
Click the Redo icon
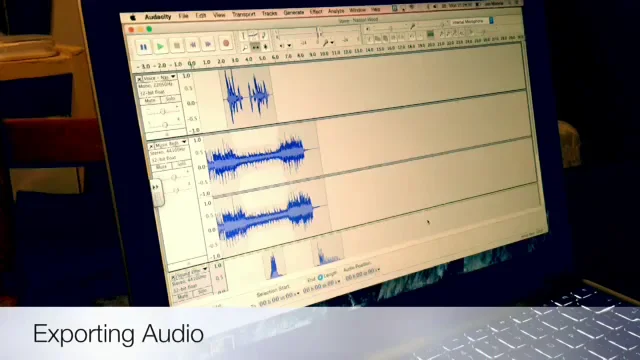point(420,36)
